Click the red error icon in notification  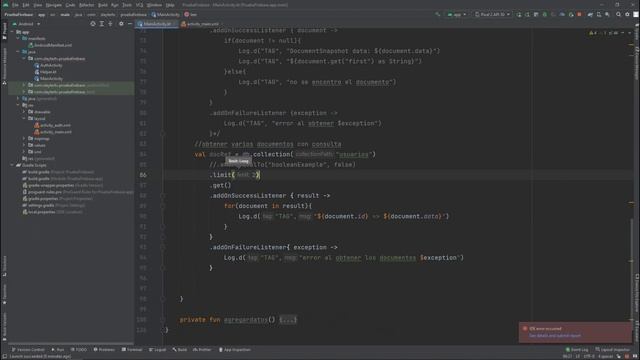(x=525, y=329)
